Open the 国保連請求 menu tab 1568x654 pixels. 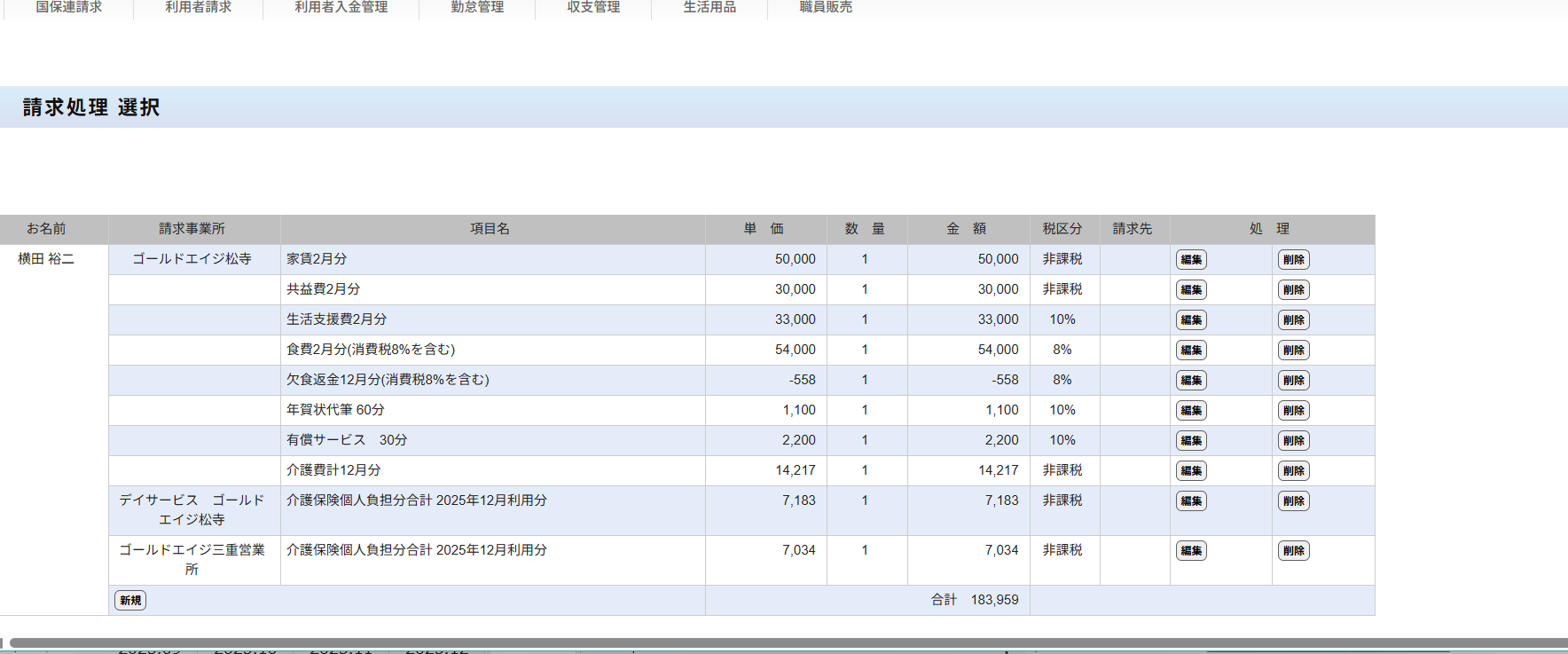coord(69,7)
